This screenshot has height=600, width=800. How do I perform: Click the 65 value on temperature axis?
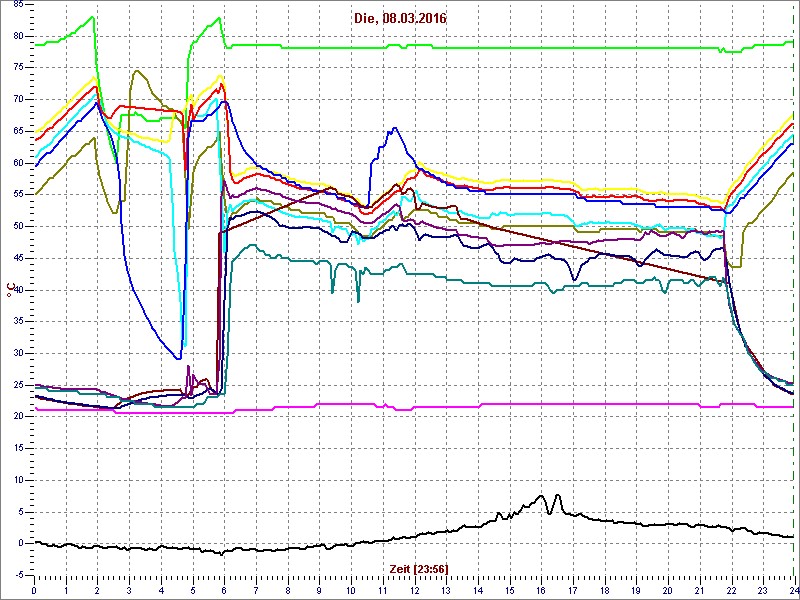coord(18,131)
